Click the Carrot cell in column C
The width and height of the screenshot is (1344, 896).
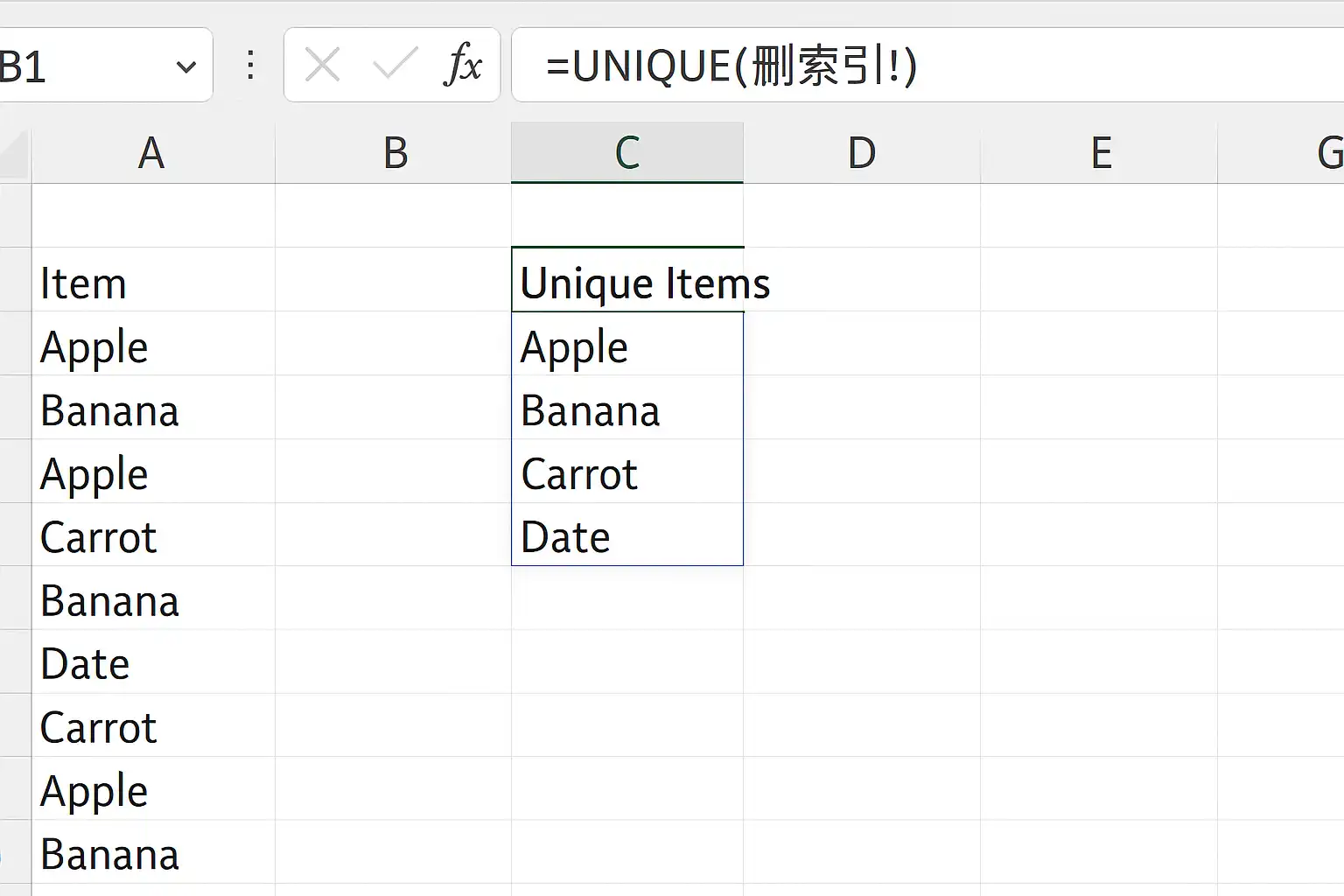click(x=627, y=471)
